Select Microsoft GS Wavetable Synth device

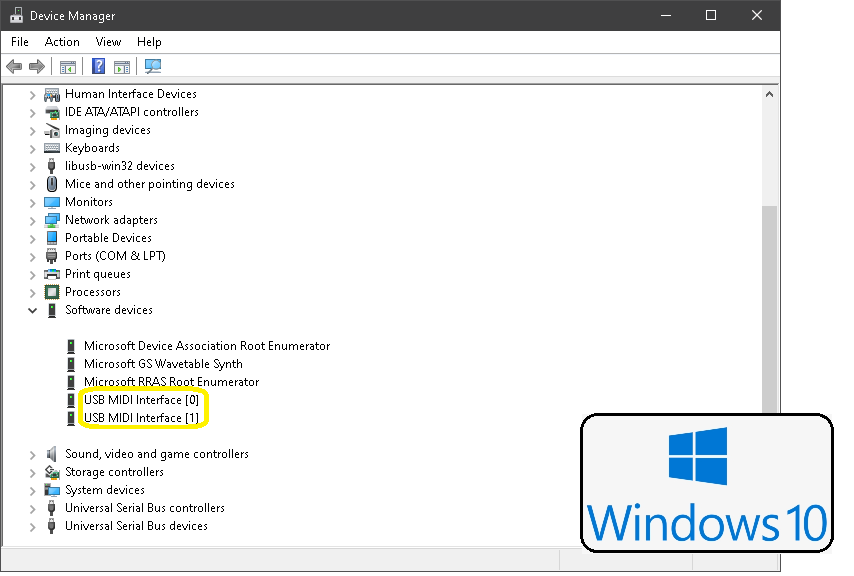(163, 364)
